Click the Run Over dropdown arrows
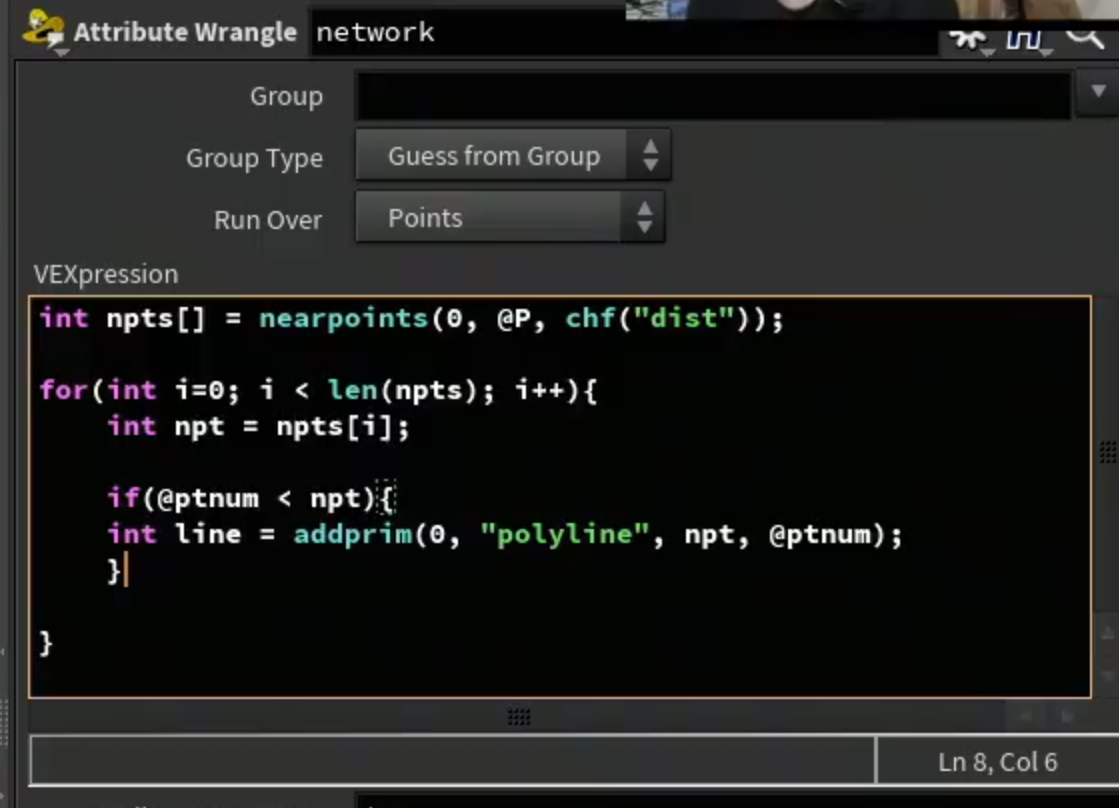The height and width of the screenshot is (808, 1119). [644, 217]
